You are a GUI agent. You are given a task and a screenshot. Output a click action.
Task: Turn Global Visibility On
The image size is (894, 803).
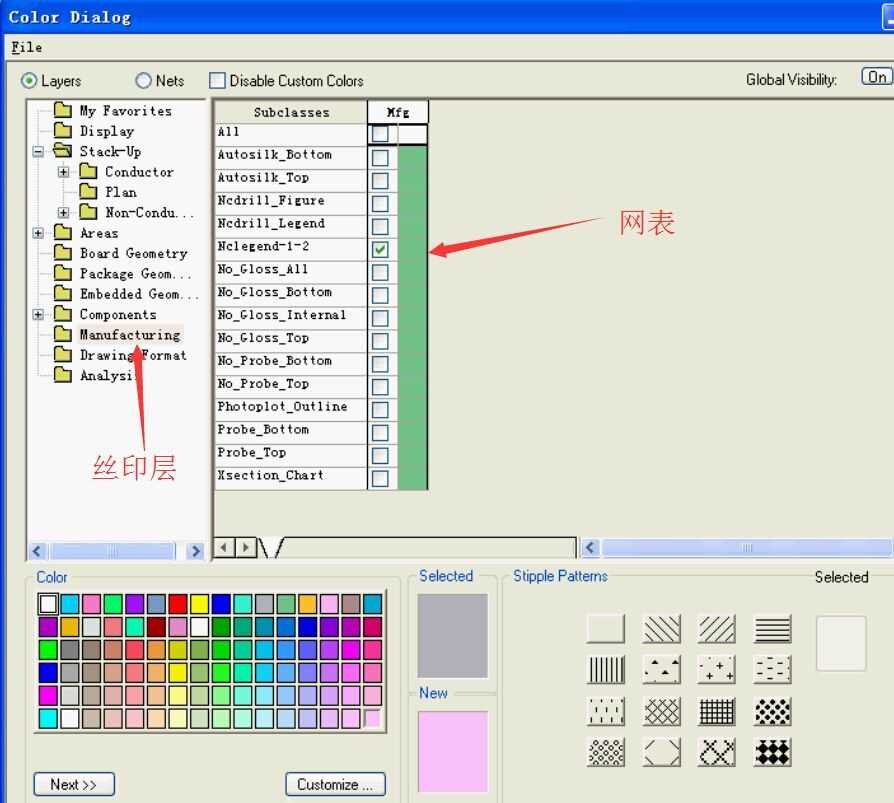click(877, 77)
